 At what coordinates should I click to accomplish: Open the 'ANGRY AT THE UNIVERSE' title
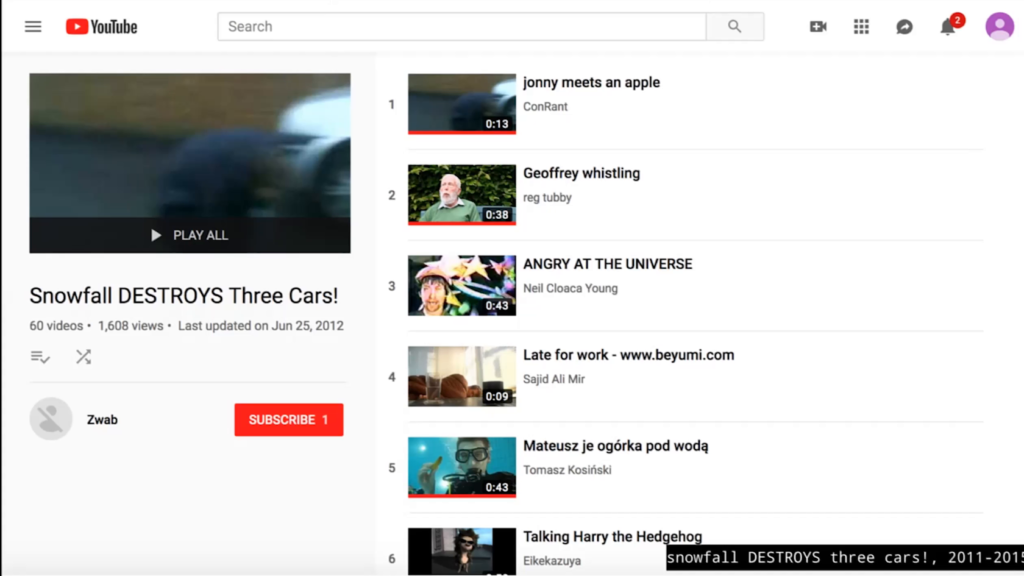point(607,264)
